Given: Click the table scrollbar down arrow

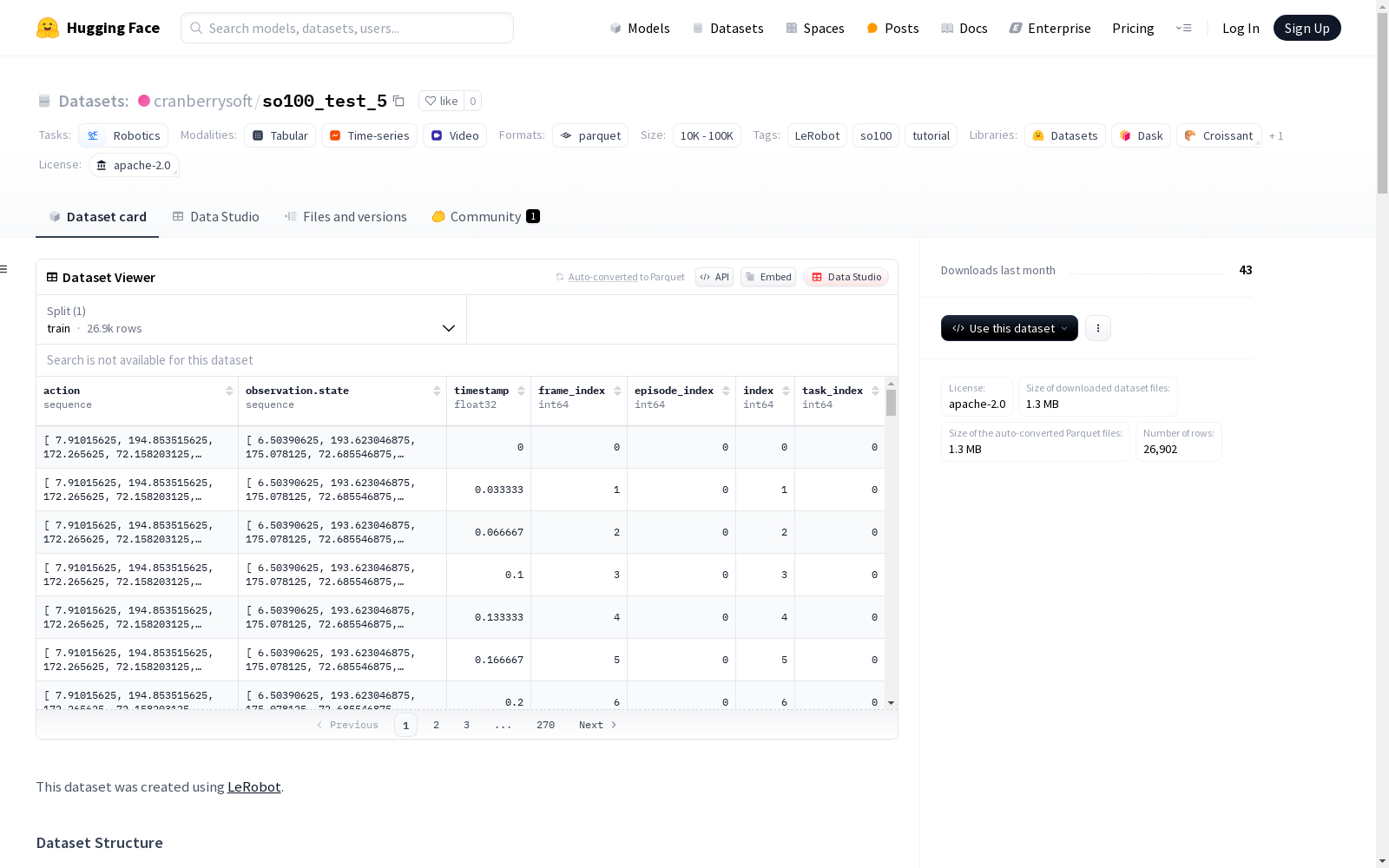Looking at the screenshot, I should coord(891,703).
